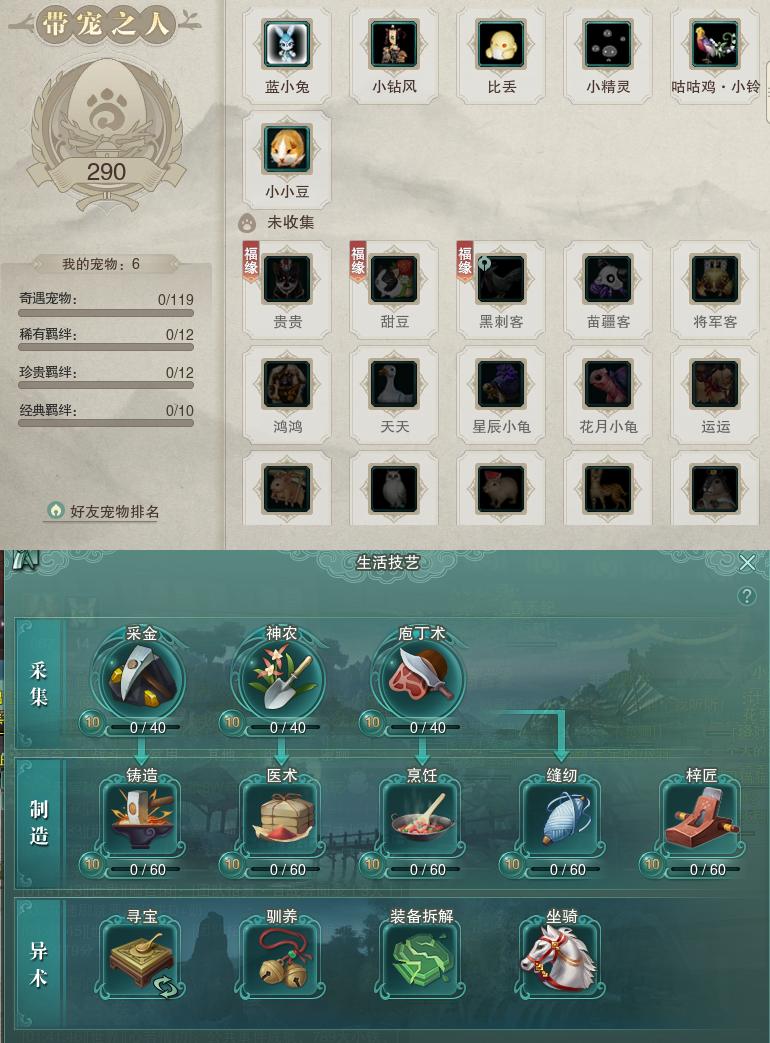Image resolution: width=770 pixels, height=1043 pixels.
Task: Click the pet egg score badge 290
Action: coord(106,172)
